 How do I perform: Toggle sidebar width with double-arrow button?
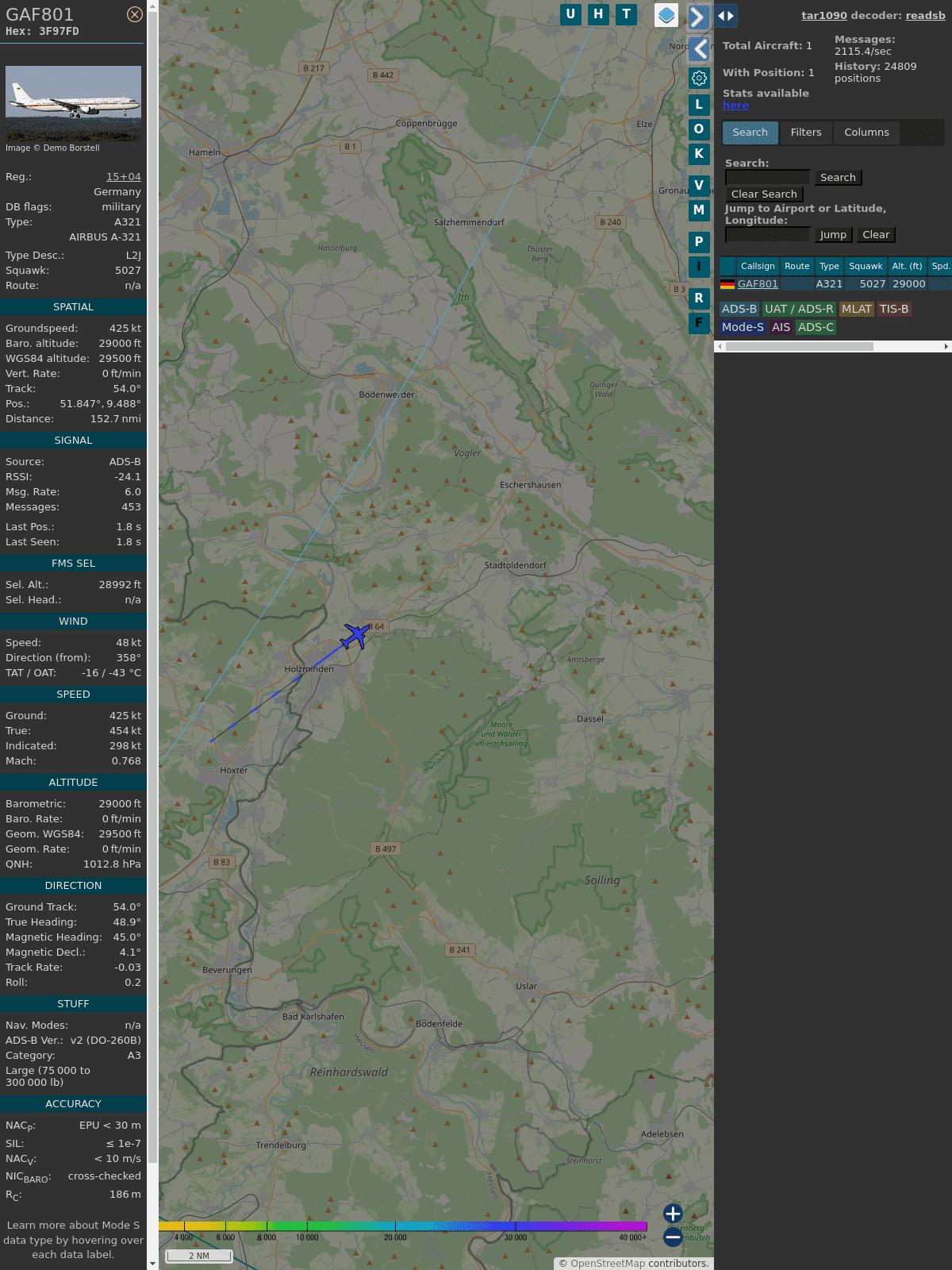click(x=725, y=16)
